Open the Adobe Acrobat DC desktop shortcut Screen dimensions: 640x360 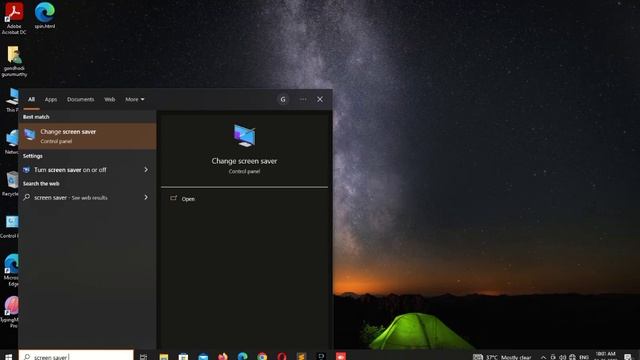[14, 18]
